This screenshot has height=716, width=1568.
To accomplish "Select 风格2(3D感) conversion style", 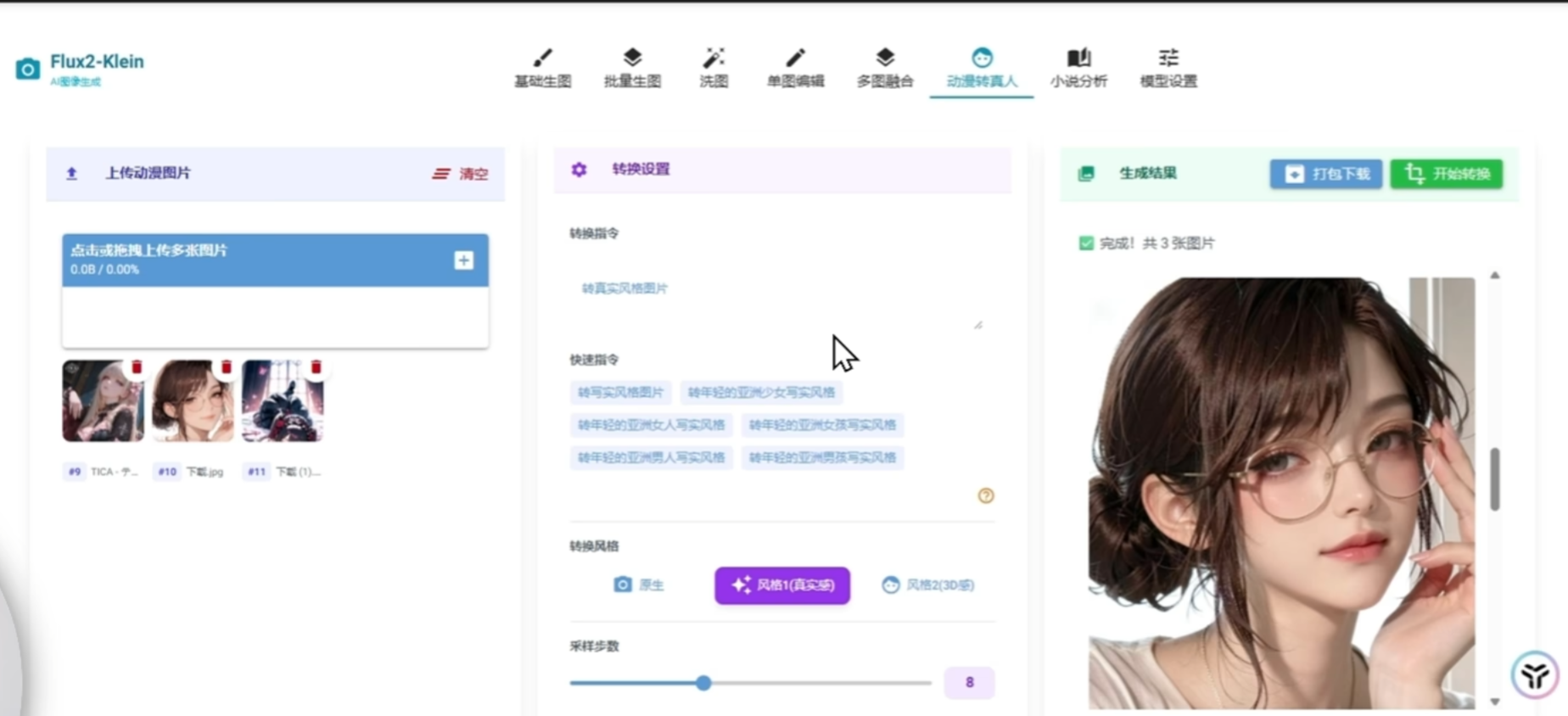I will pos(927,585).
